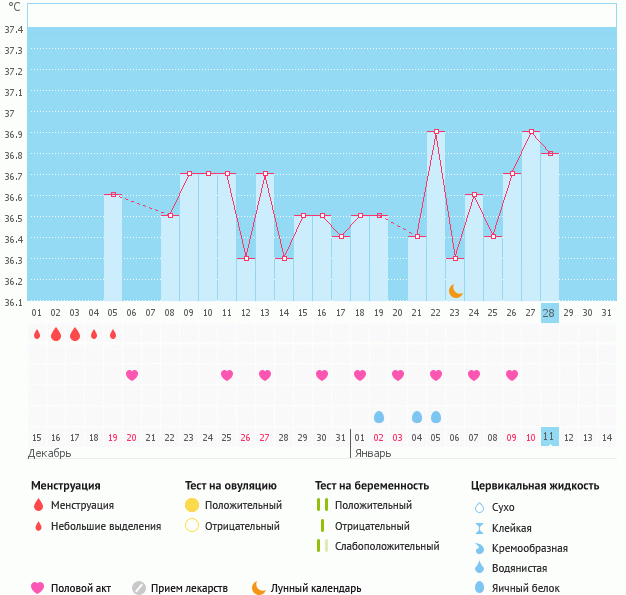Click the blue drop icon beside Яичный белок
The height and width of the screenshot is (595, 626).
point(480,588)
